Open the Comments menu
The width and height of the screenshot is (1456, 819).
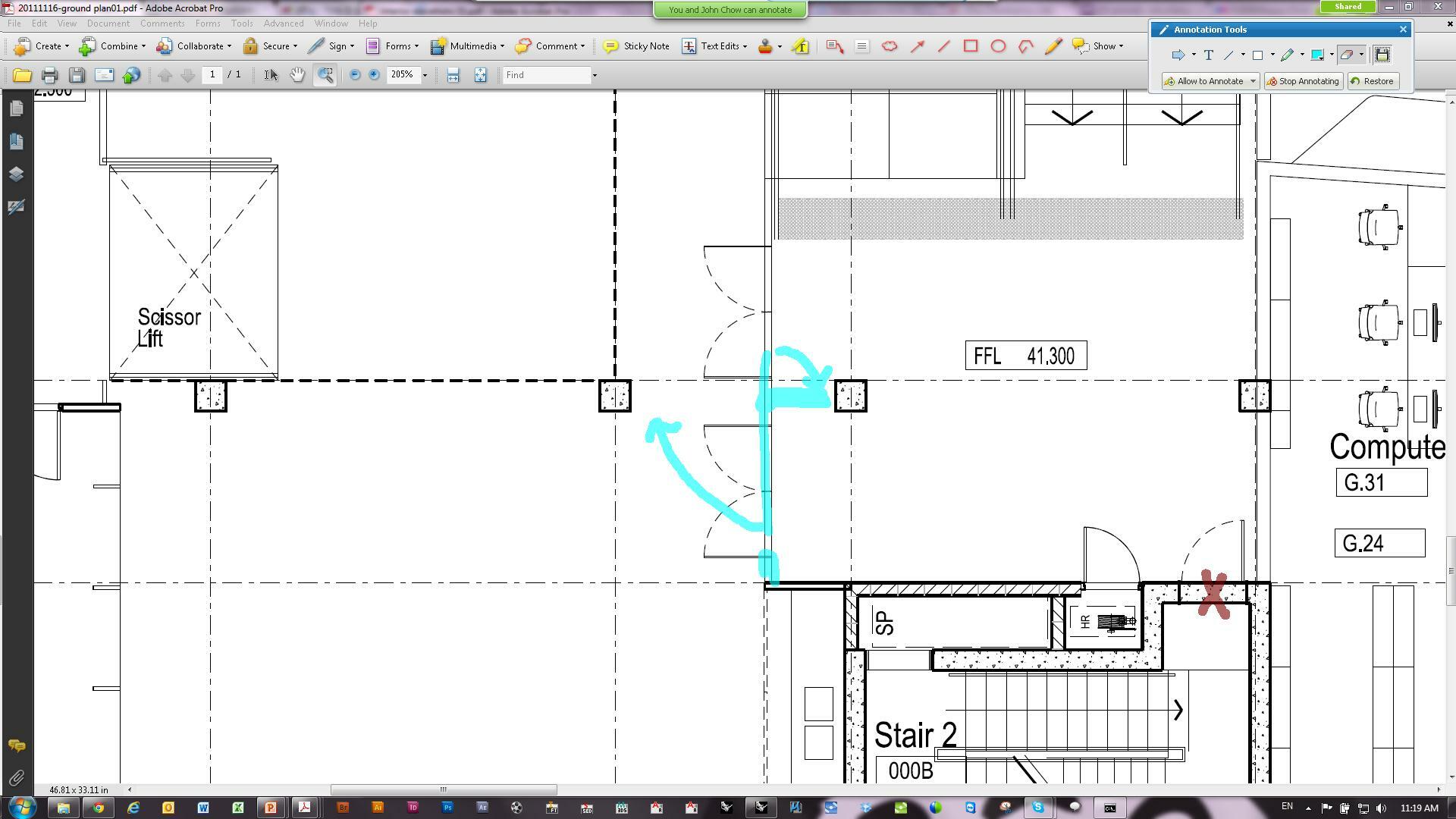(162, 24)
